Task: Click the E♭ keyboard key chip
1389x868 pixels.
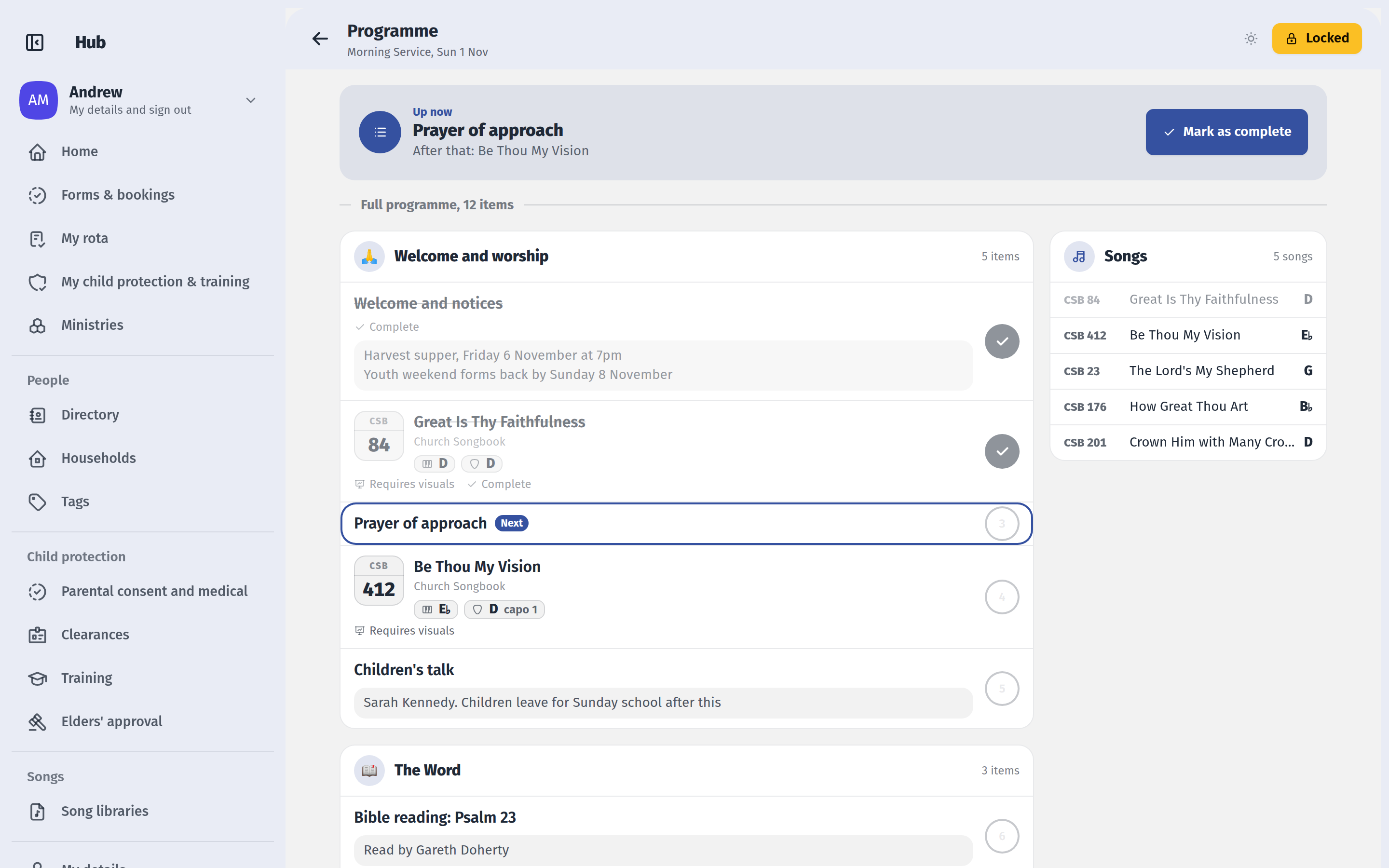Action: click(x=436, y=609)
